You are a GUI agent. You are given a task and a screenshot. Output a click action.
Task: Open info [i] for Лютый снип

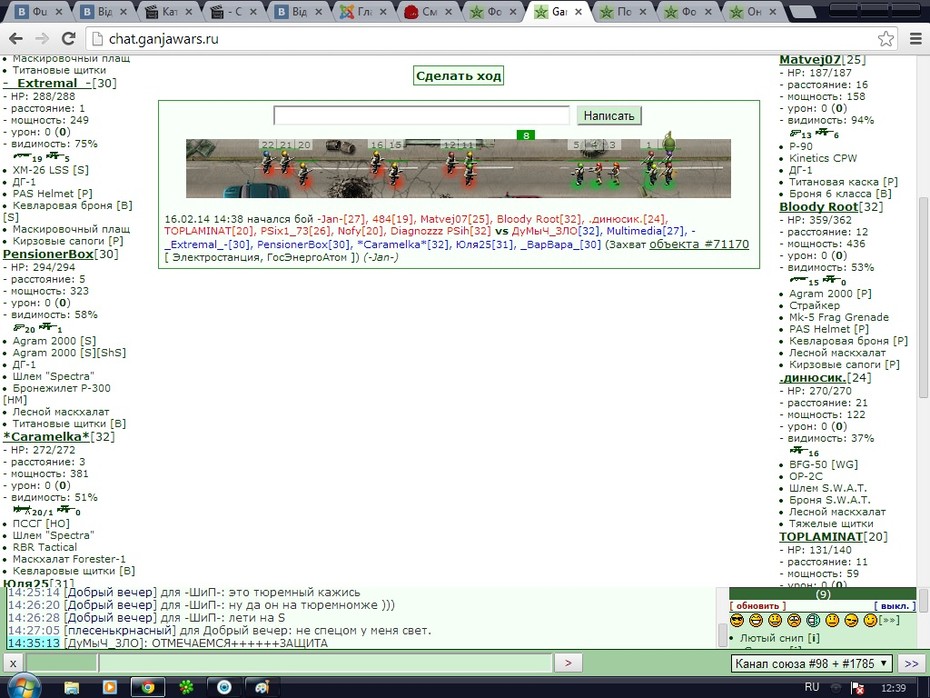(814, 638)
